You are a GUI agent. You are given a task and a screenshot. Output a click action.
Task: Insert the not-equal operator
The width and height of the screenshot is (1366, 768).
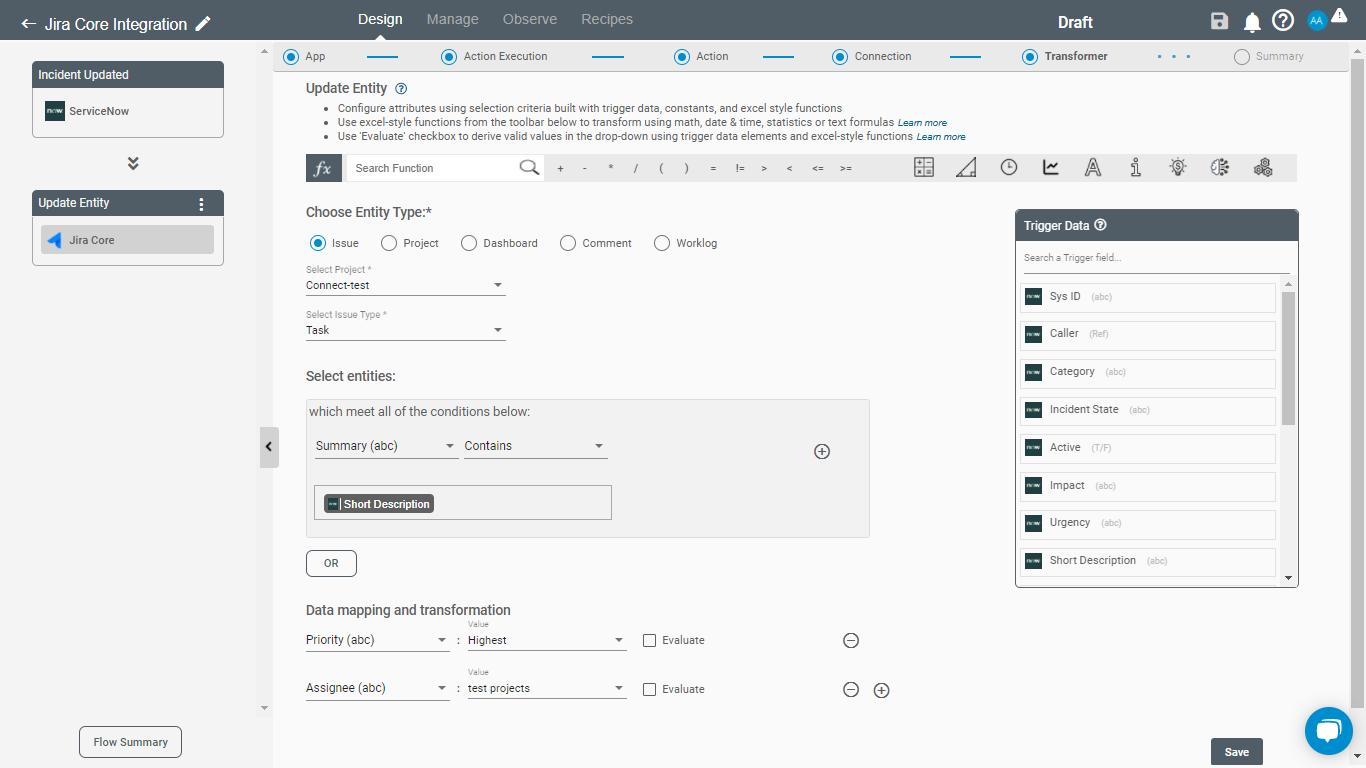(740, 168)
